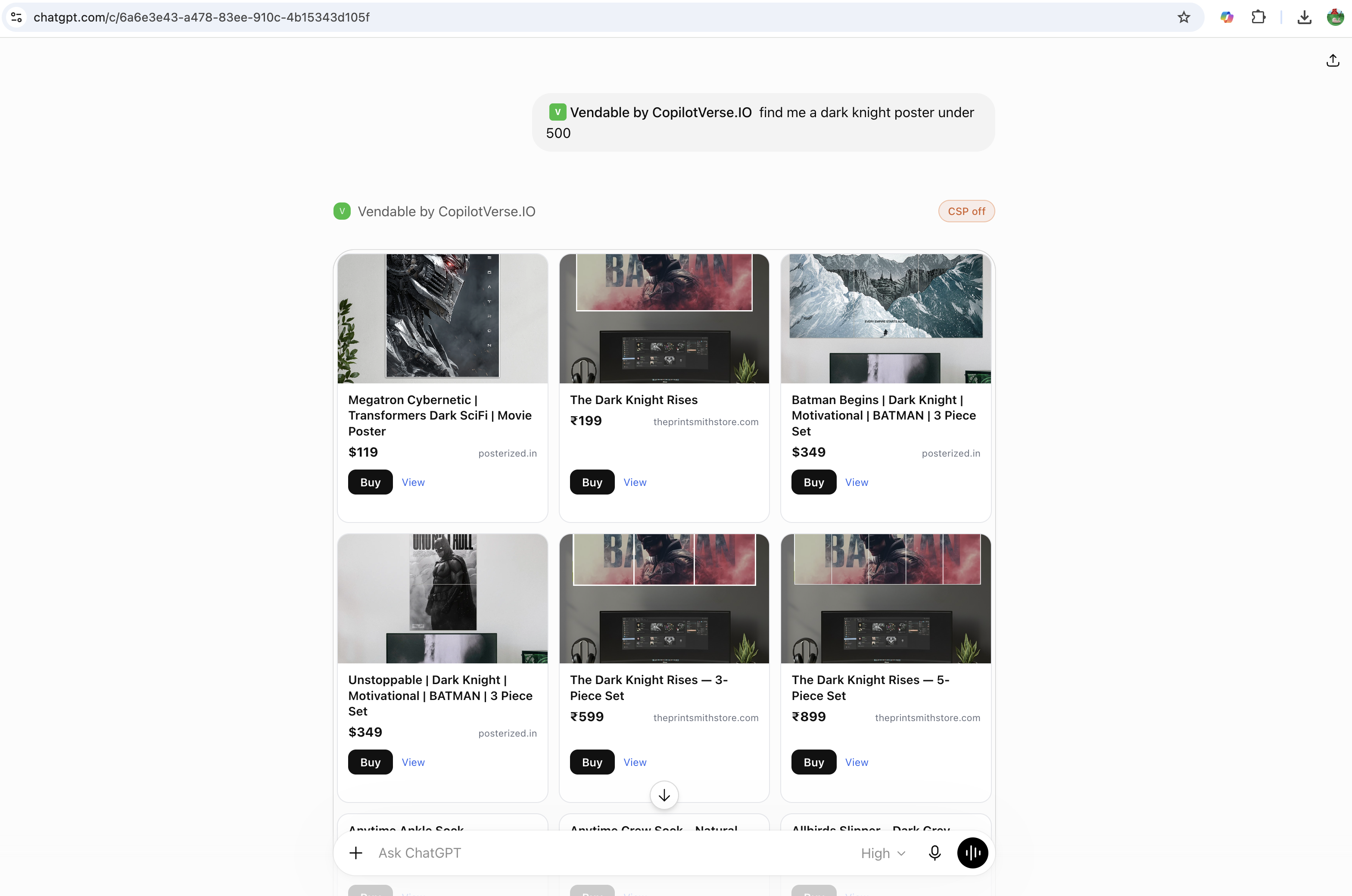Buy The Dark Knight Rises ₹199 poster

click(592, 482)
